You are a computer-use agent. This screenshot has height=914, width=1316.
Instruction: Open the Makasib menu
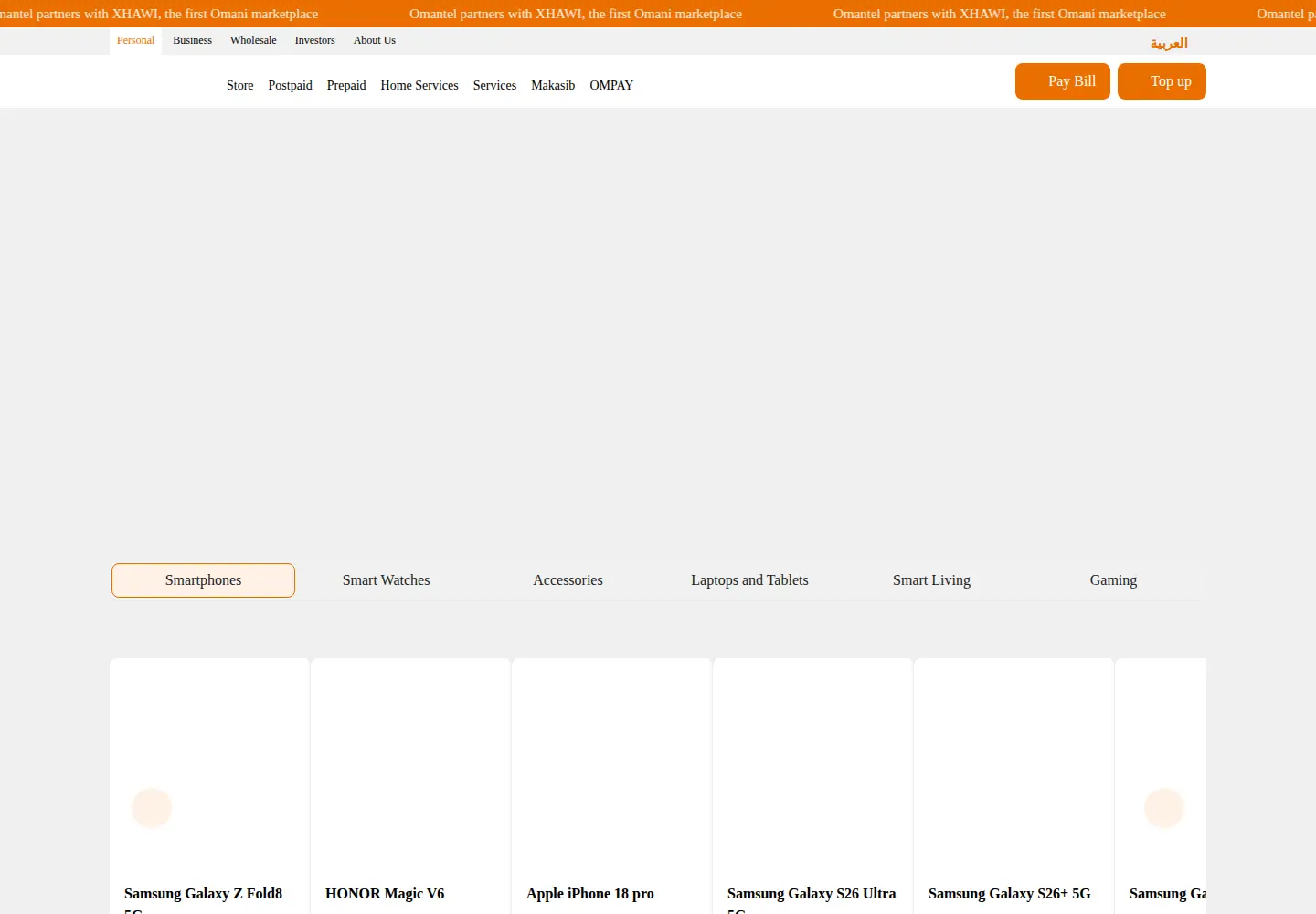point(553,85)
